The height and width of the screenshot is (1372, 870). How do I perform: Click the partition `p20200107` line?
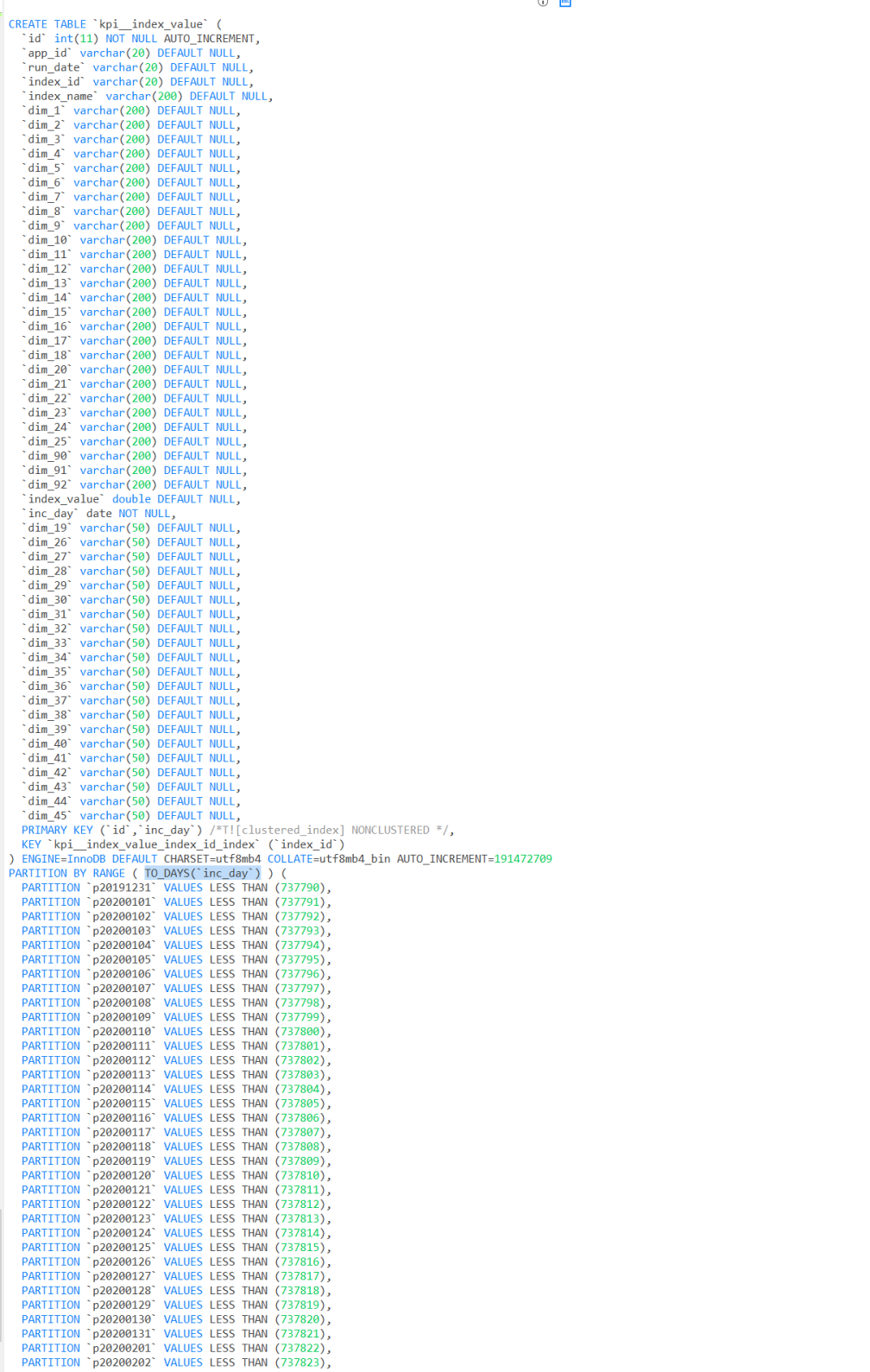click(x=176, y=989)
